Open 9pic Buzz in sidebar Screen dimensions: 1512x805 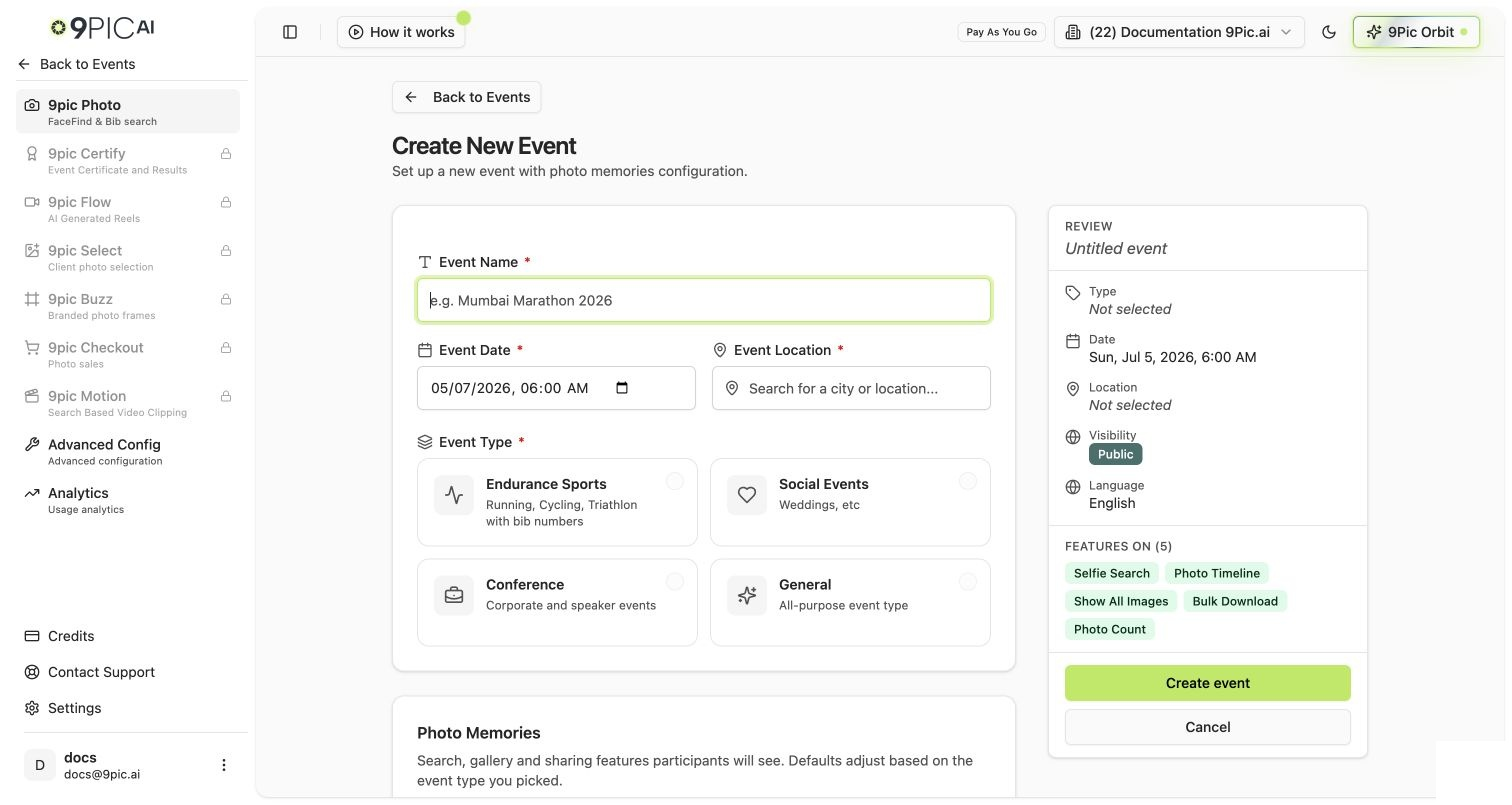pos(128,305)
